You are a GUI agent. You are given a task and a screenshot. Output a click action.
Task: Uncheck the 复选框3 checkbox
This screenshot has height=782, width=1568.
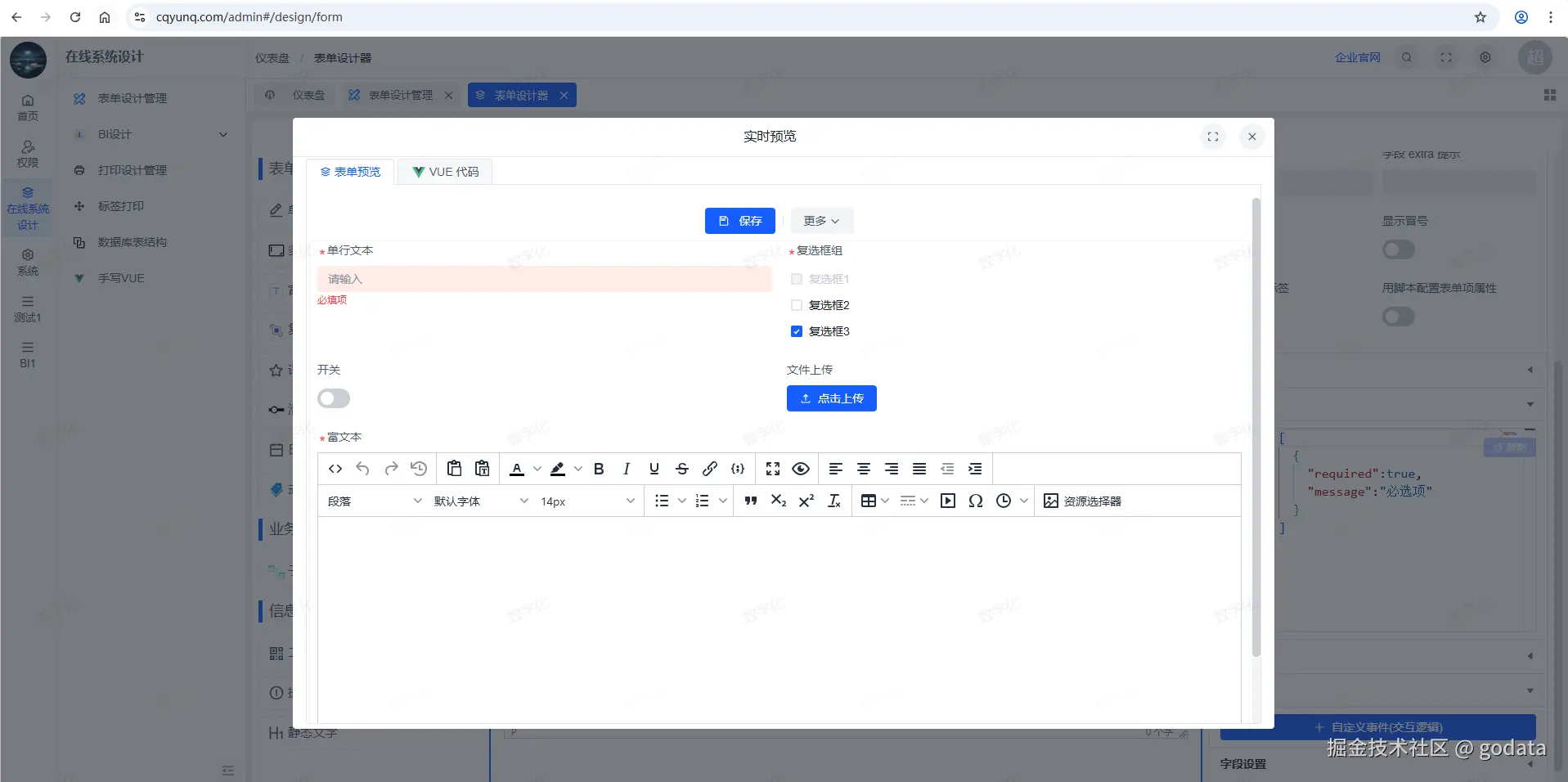797,331
